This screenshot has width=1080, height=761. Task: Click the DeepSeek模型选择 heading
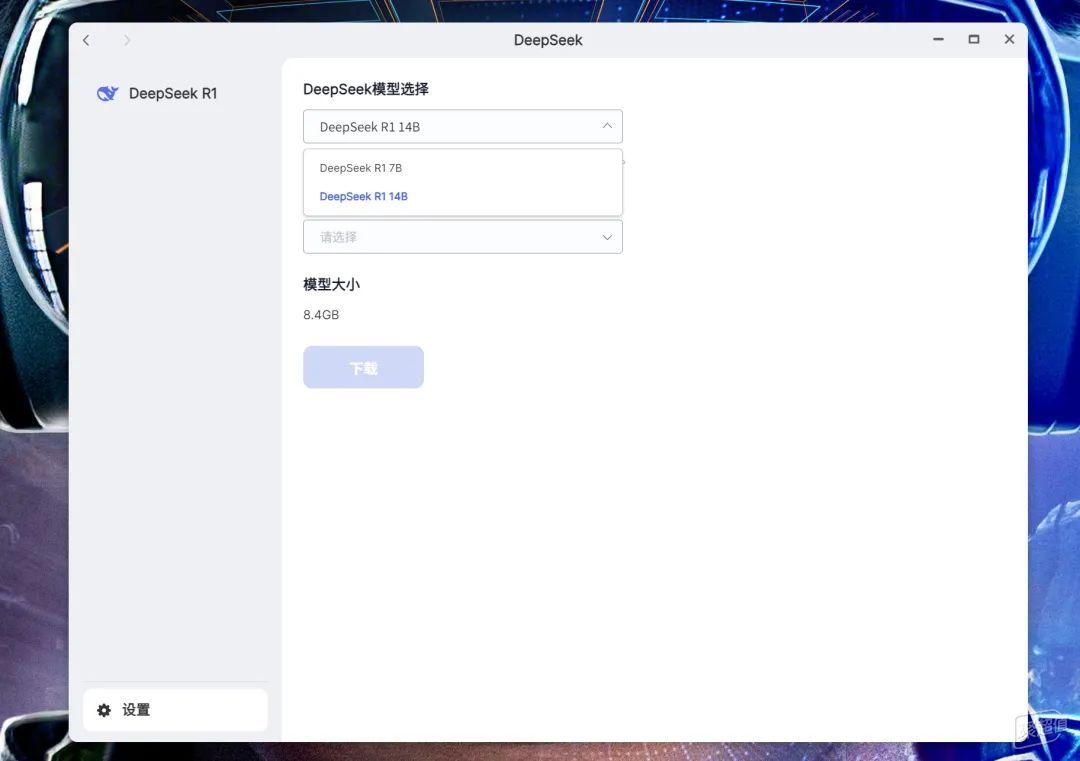pos(366,89)
